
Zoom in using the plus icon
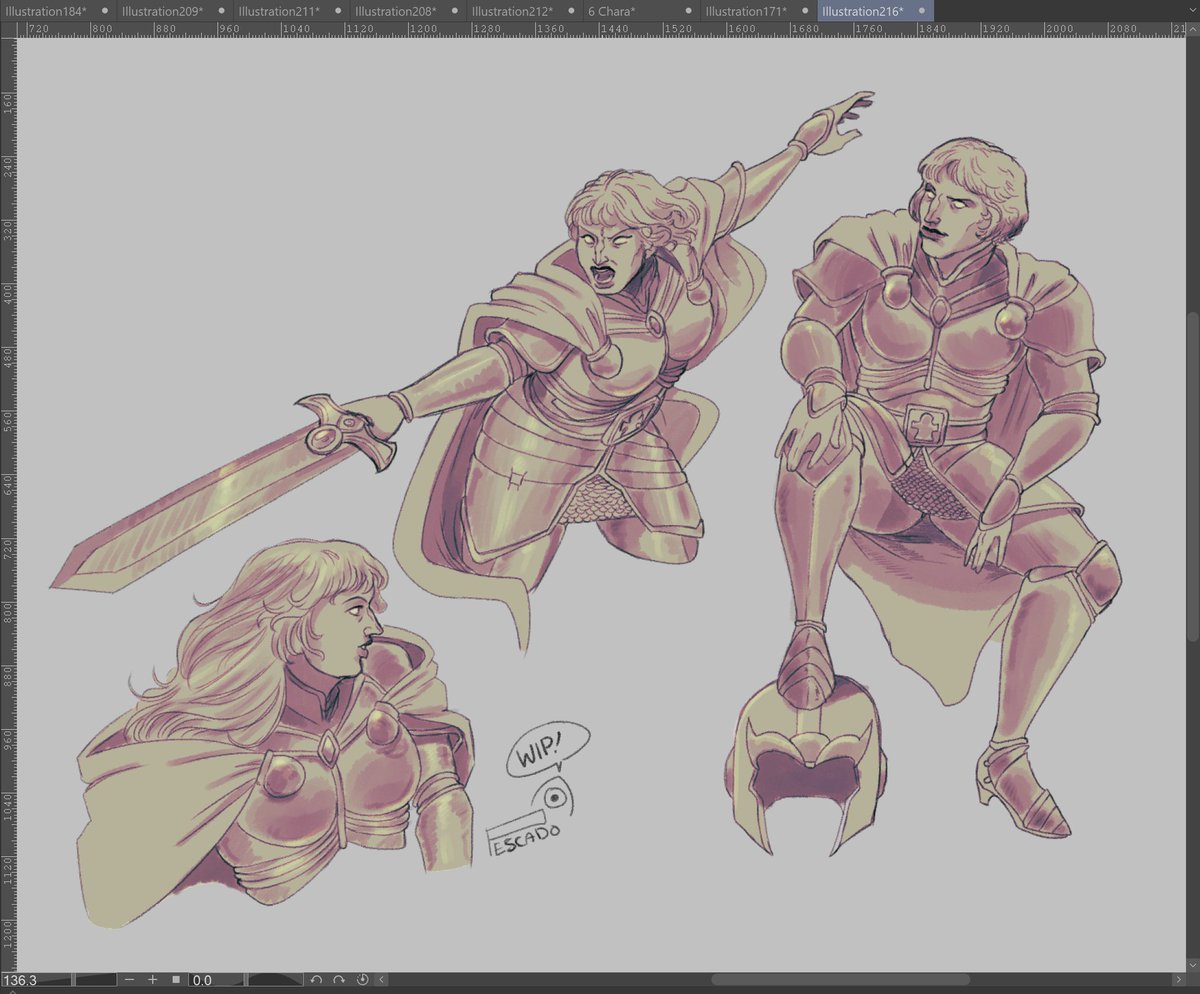coord(152,981)
